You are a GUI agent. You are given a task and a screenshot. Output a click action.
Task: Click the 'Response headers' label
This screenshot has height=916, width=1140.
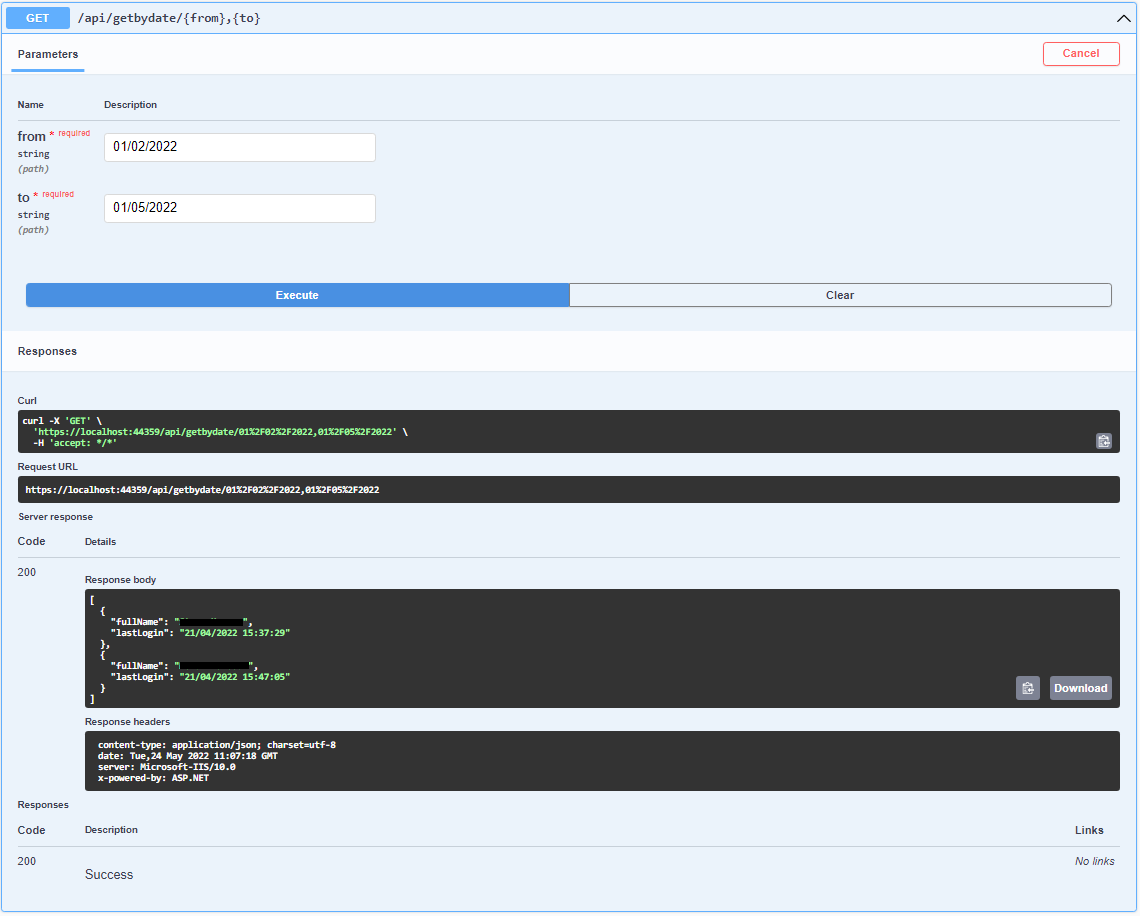pos(127,722)
